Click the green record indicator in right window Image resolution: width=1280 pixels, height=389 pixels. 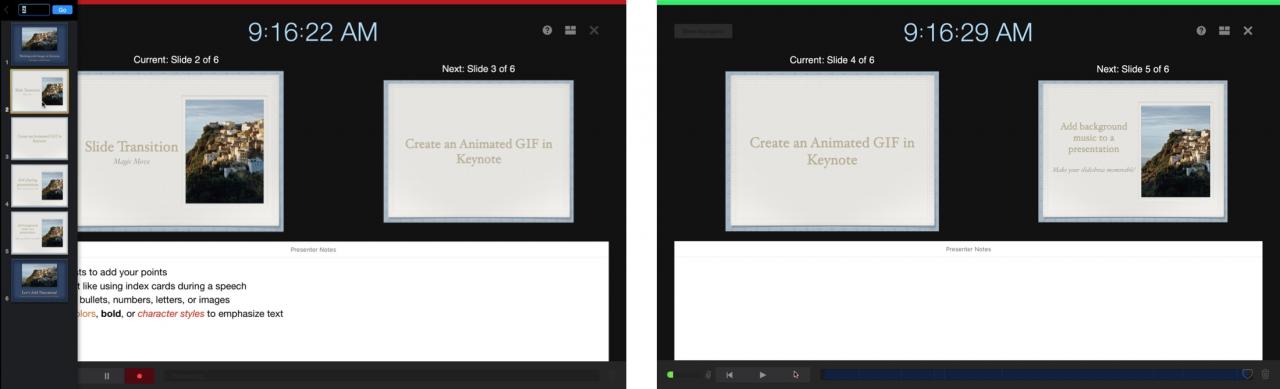click(670, 375)
